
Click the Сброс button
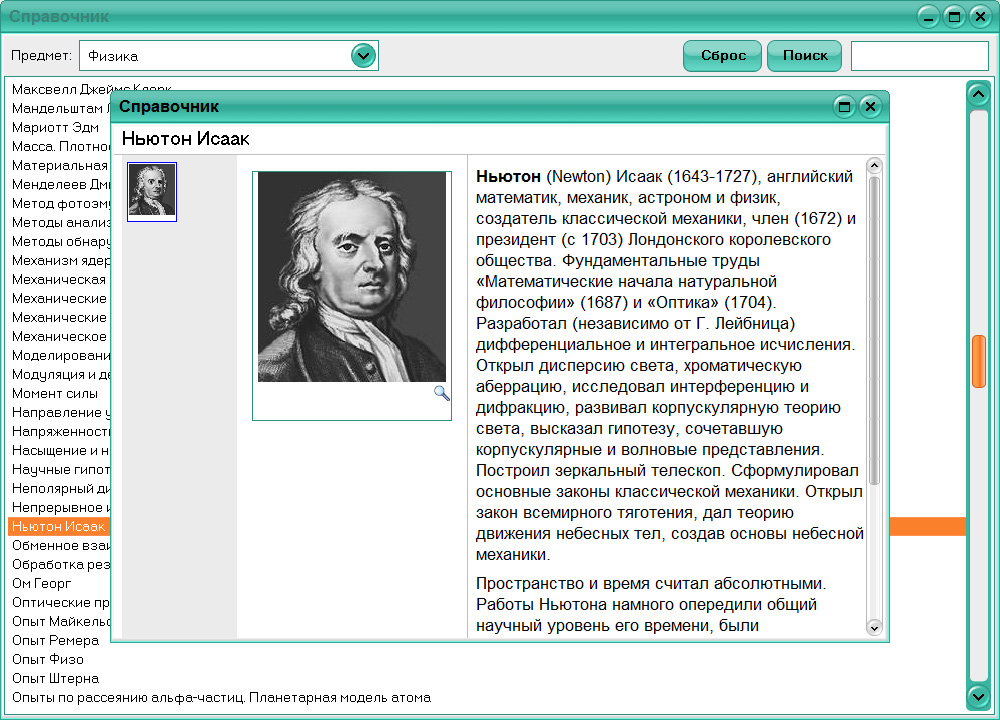point(721,55)
